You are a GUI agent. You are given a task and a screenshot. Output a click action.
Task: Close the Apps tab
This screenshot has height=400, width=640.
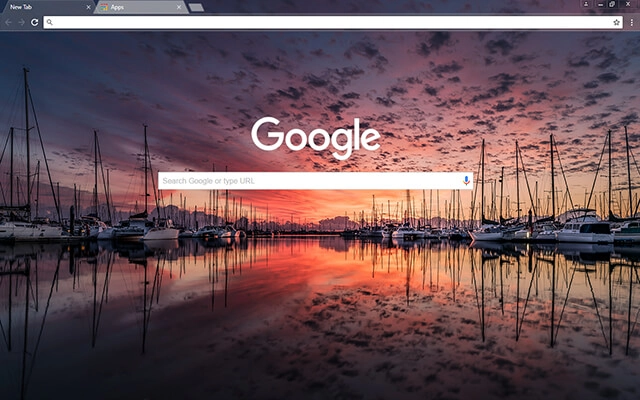pyautogui.click(x=180, y=7)
